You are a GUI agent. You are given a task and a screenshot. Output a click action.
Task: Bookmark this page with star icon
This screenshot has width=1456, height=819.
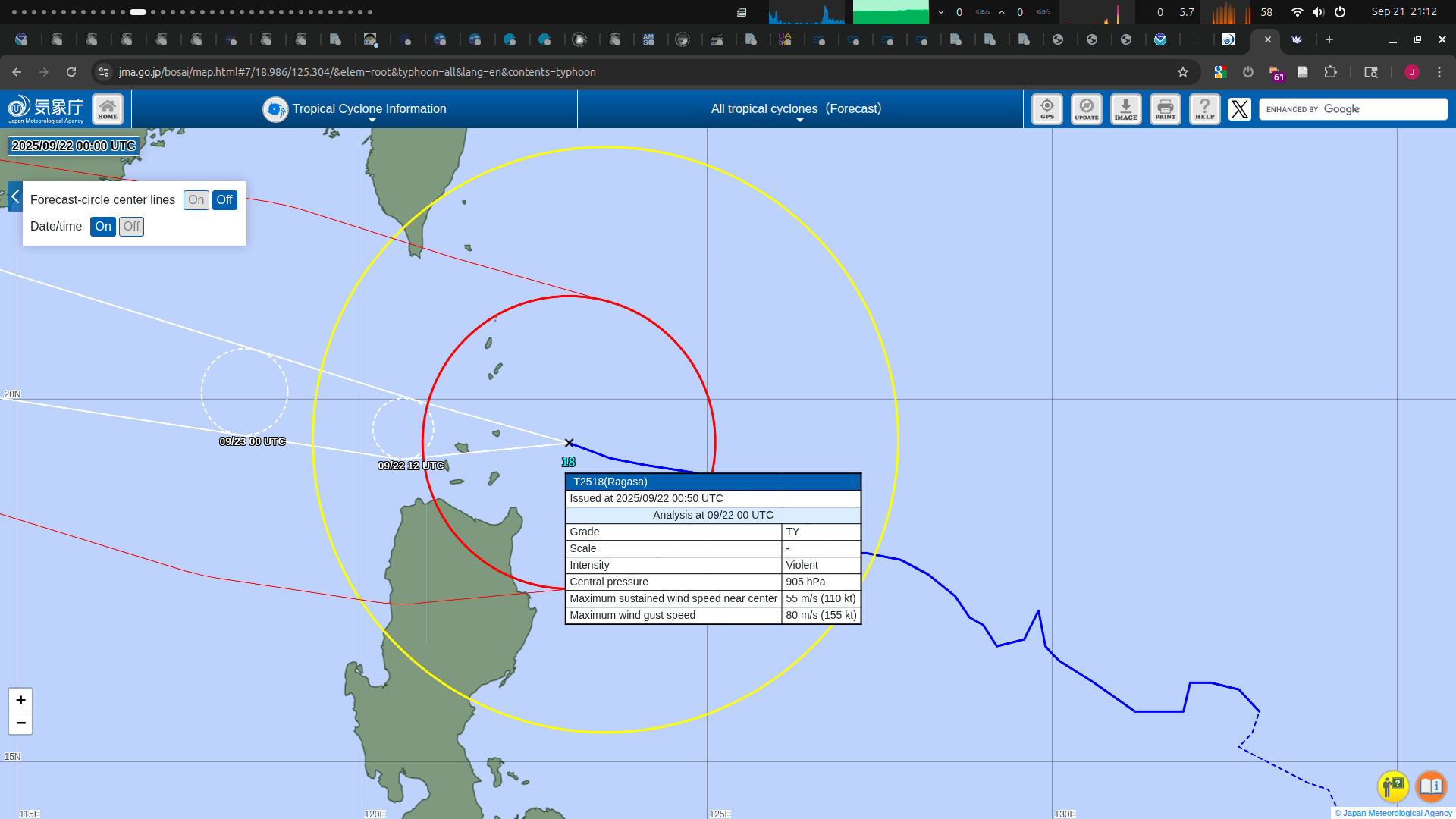[1183, 72]
